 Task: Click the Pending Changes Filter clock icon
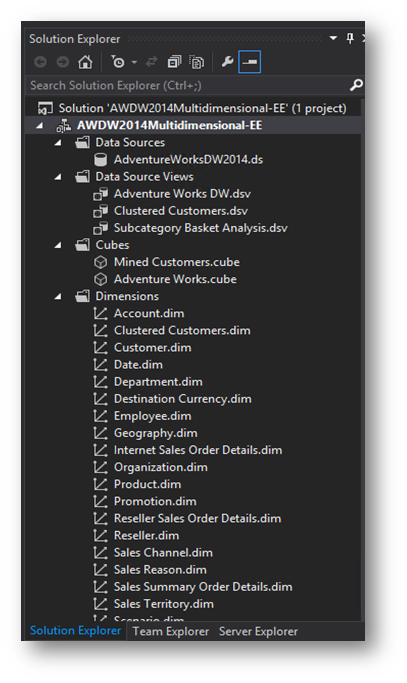118,62
